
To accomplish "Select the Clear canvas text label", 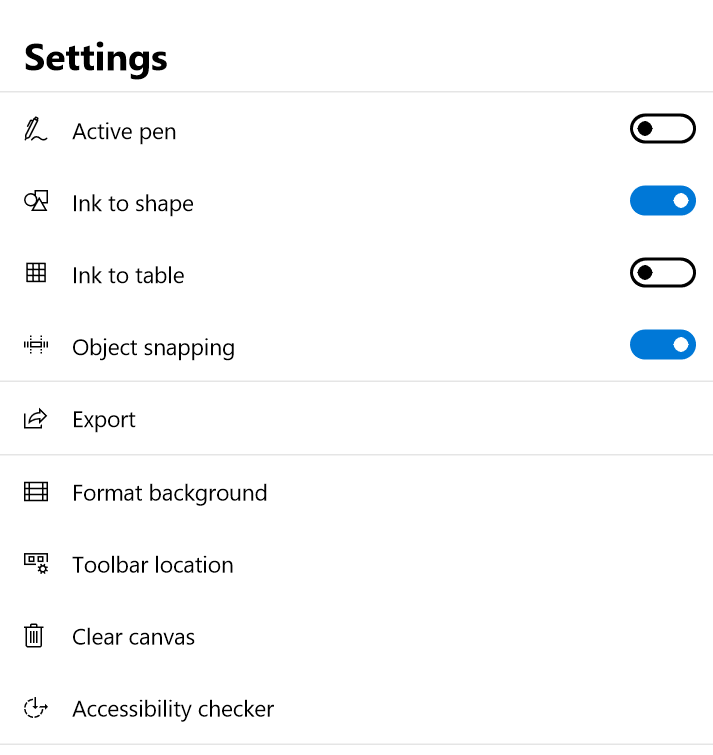I will [133, 637].
